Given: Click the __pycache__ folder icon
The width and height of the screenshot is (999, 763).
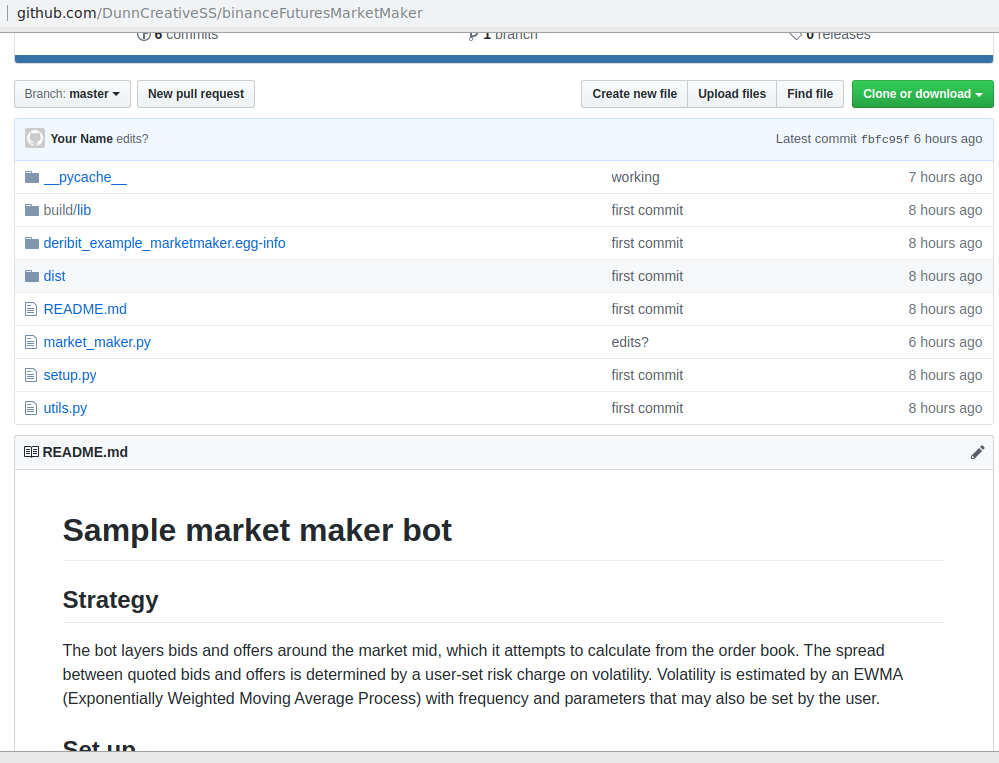Looking at the screenshot, I should (x=32, y=177).
